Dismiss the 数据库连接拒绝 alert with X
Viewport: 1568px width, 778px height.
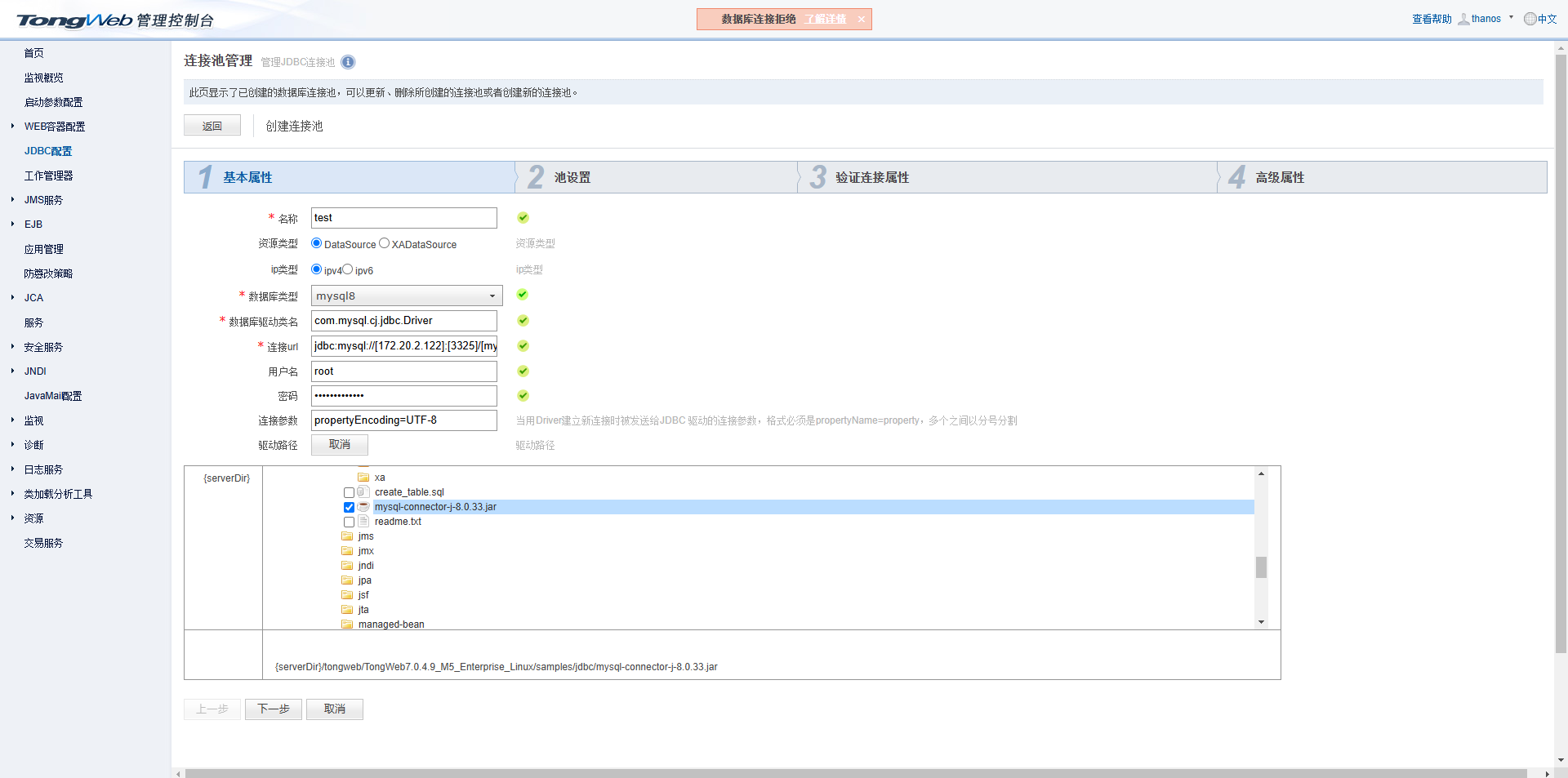[861, 20]
